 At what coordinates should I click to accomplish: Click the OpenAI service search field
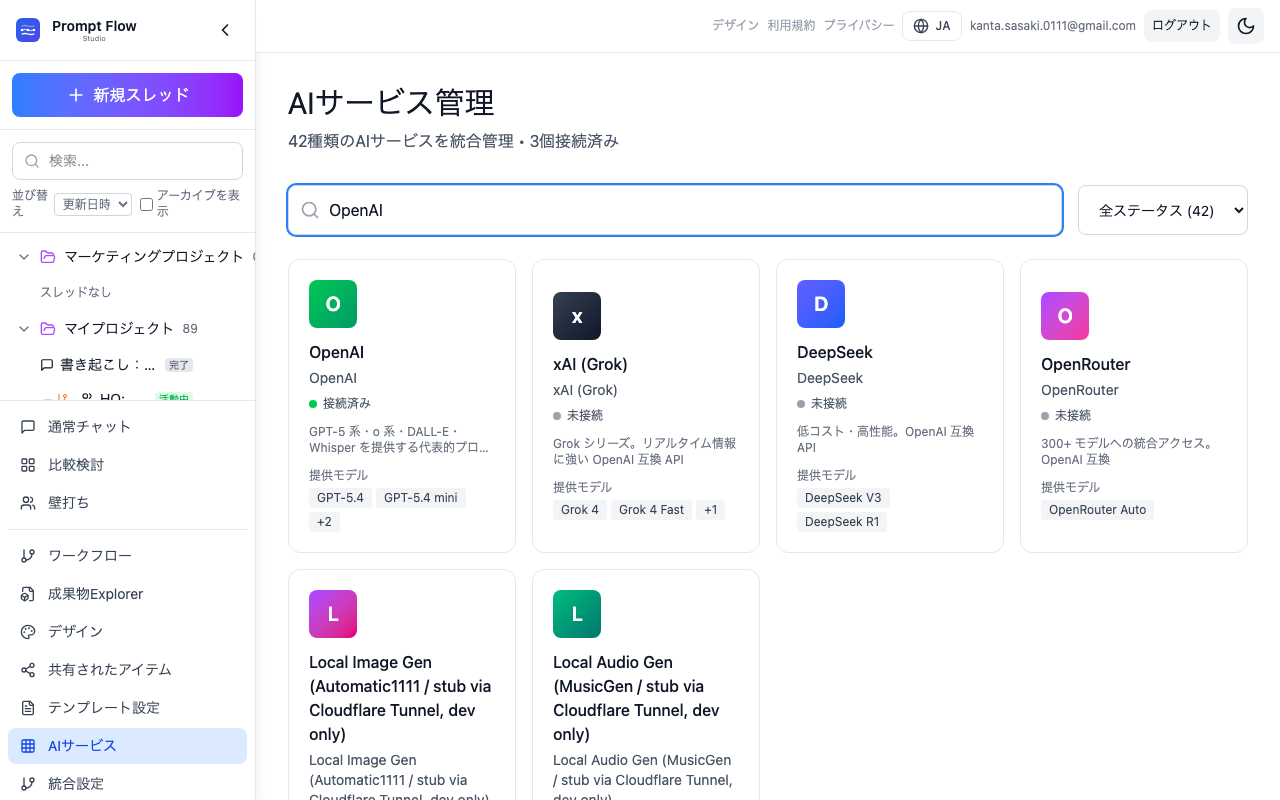tap(675, 210)
